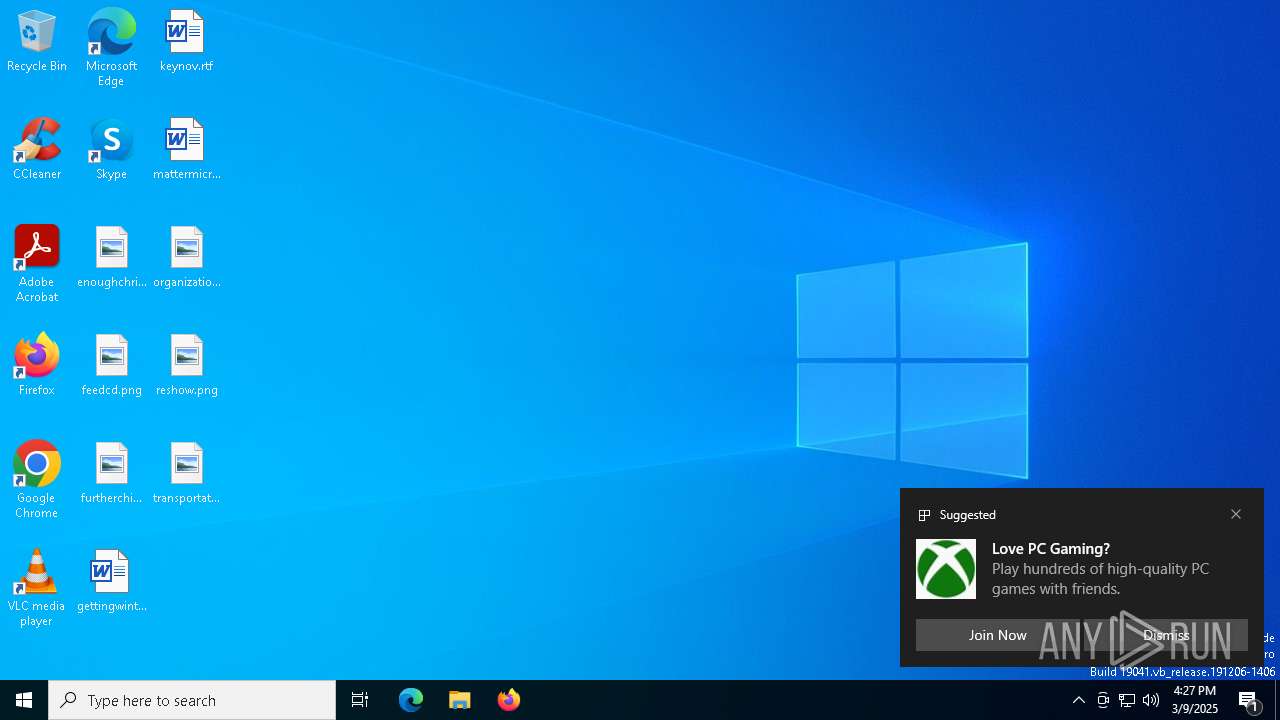Launch Edge from the taskbar
1280x720 pixels.
[411, 700]
